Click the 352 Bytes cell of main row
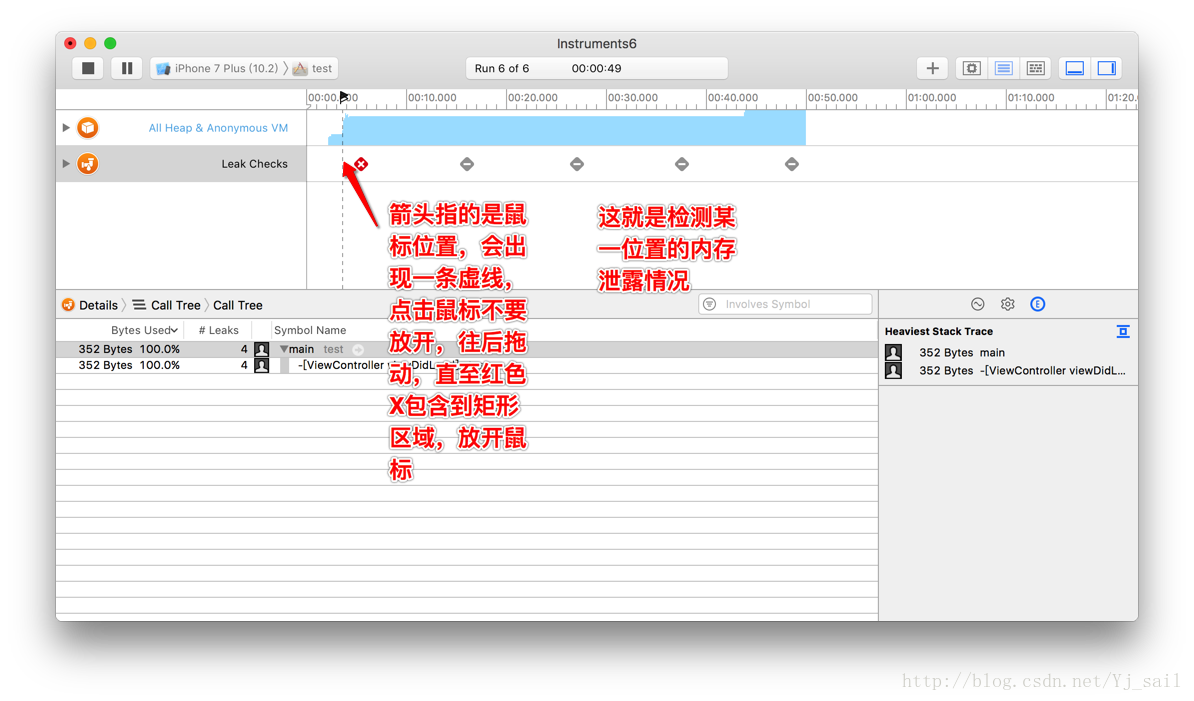The height and width of the screenshot is (701, 1194). (x=105, y=349)
